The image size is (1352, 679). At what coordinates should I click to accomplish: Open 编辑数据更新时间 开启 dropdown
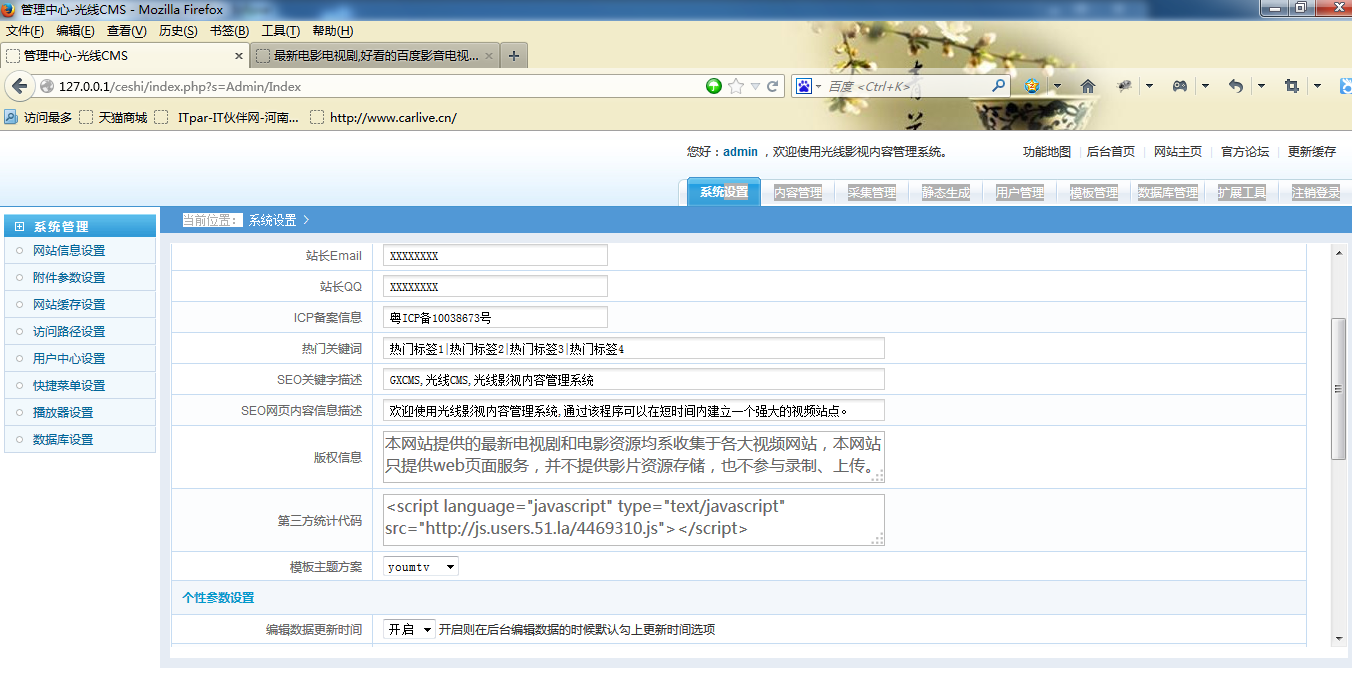(410, 630)
